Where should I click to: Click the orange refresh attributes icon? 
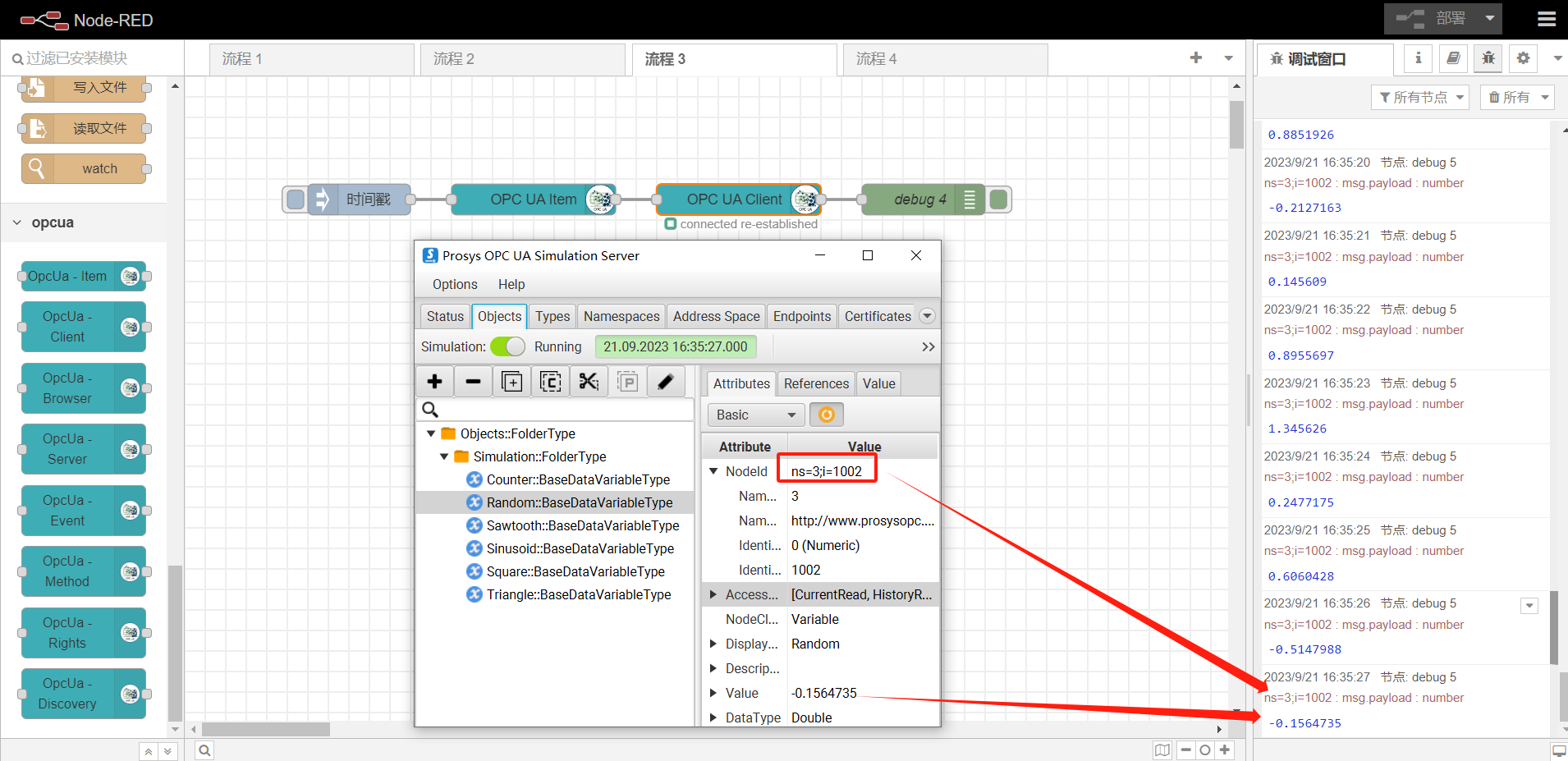point(827,415)
